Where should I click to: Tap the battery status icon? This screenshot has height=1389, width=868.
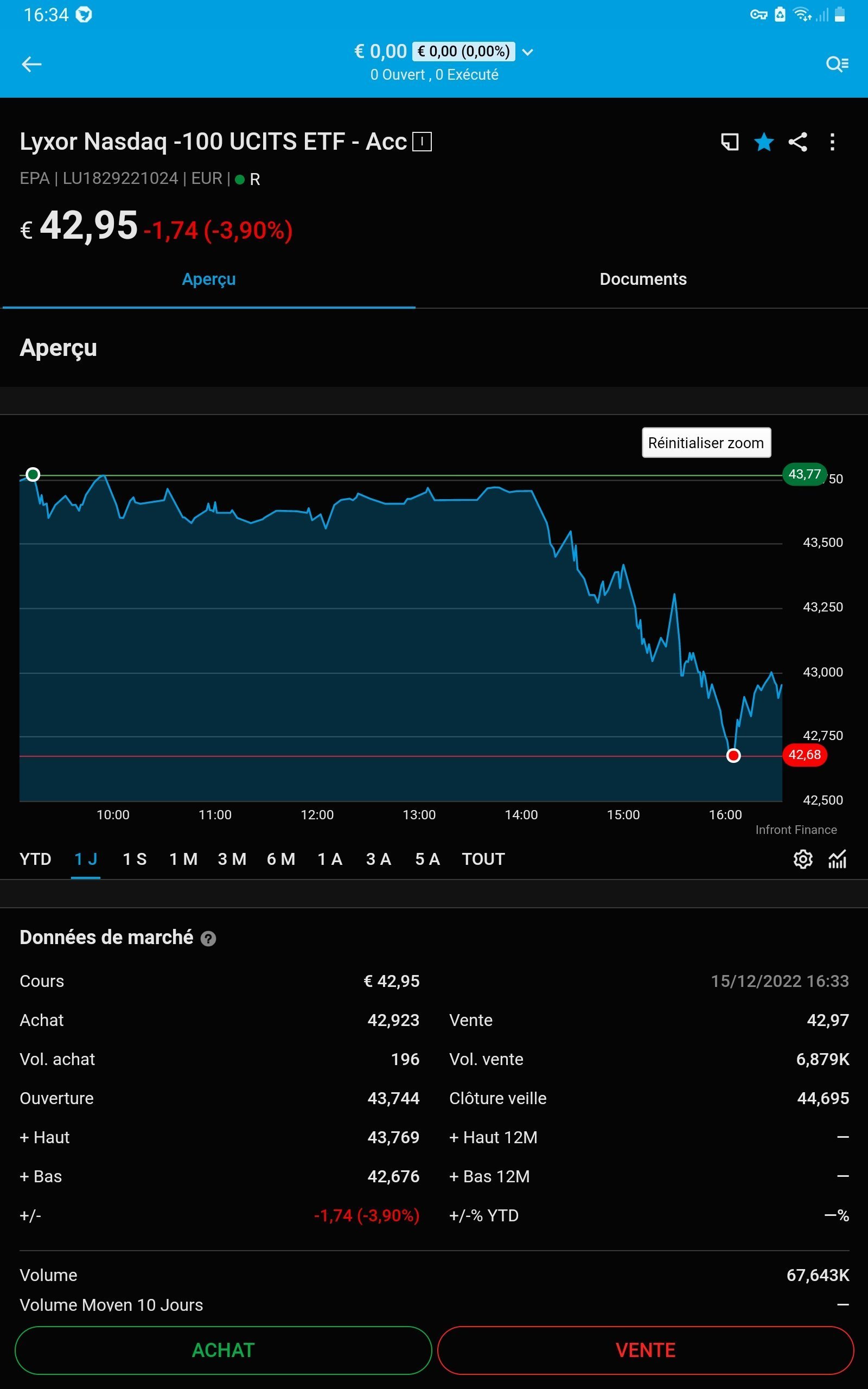pos(839,14)
